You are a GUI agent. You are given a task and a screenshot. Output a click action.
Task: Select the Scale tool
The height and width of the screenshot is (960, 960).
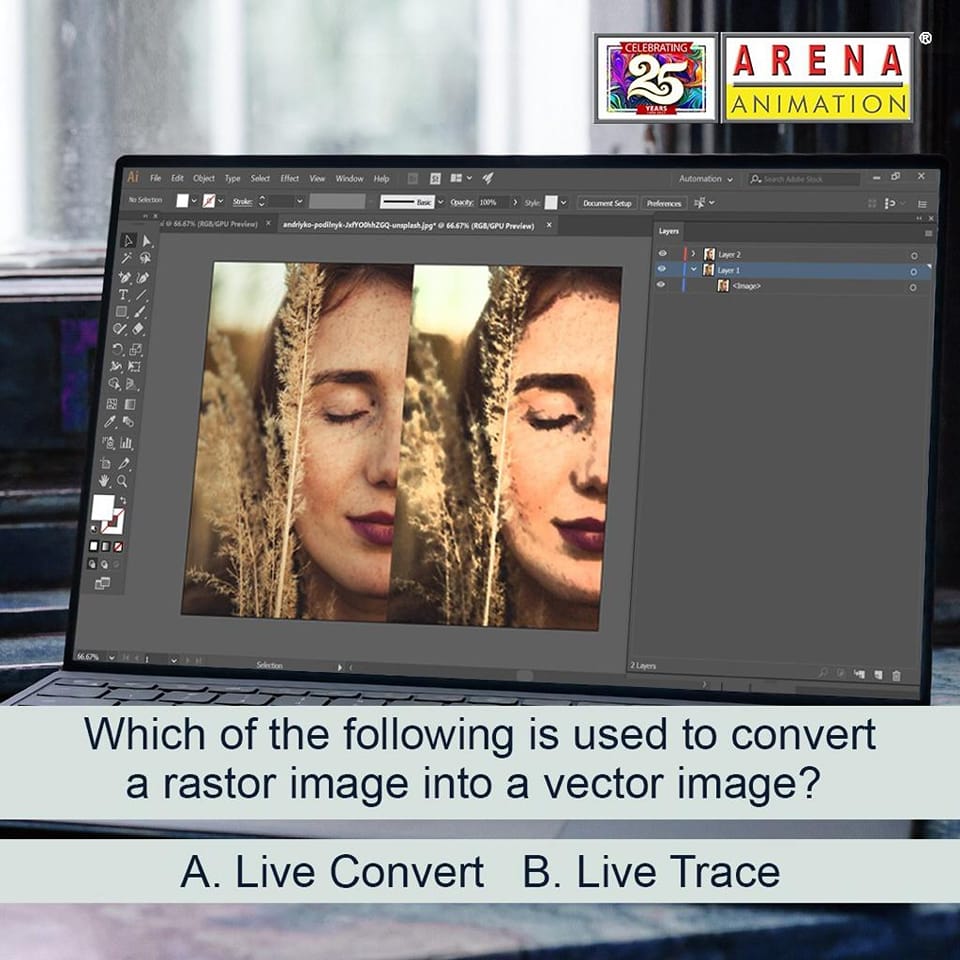click(x=136, y=350)
